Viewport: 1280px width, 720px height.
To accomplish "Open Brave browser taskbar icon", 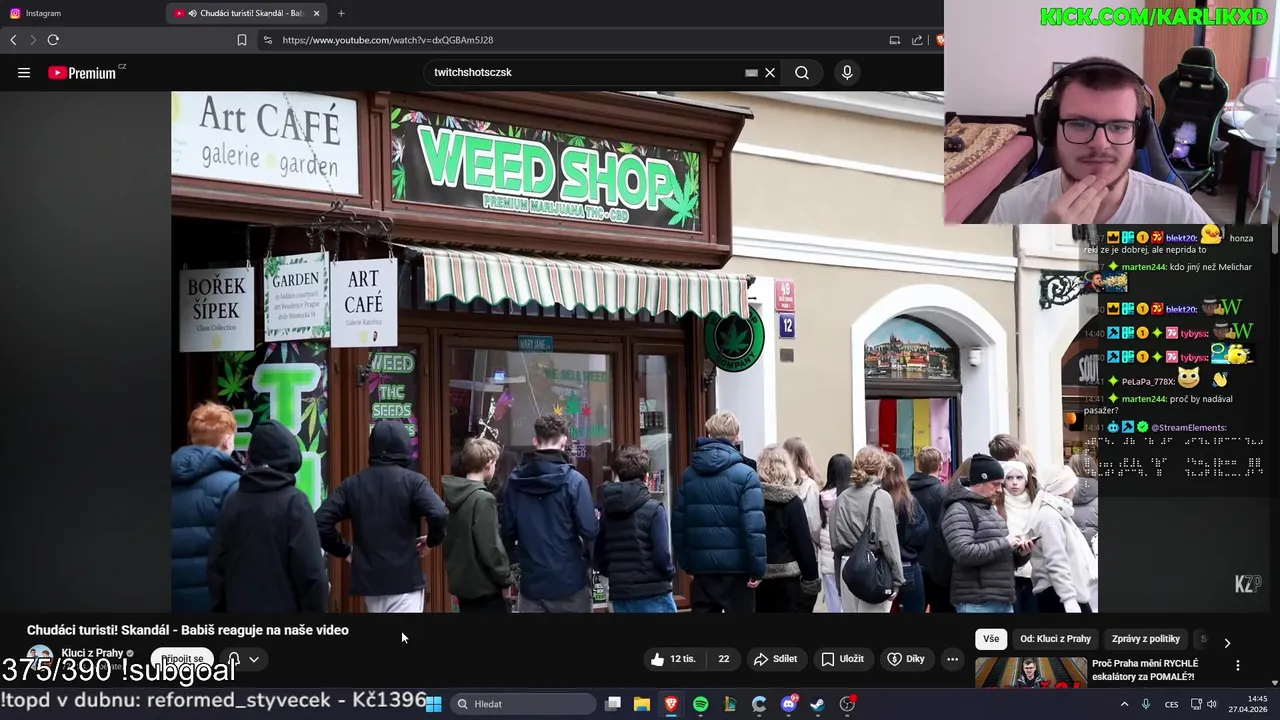I will point(671,704).
